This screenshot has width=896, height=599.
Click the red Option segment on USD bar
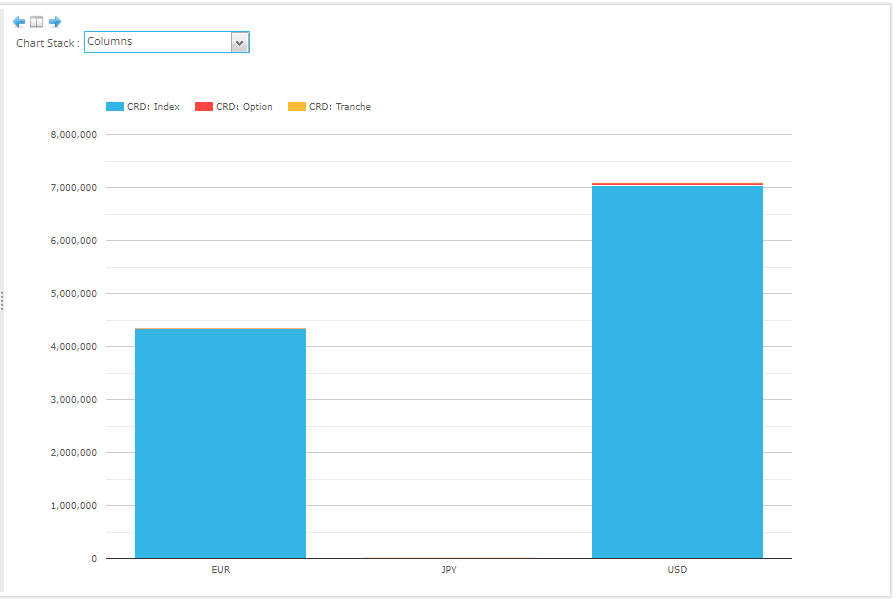click(677, 184)
